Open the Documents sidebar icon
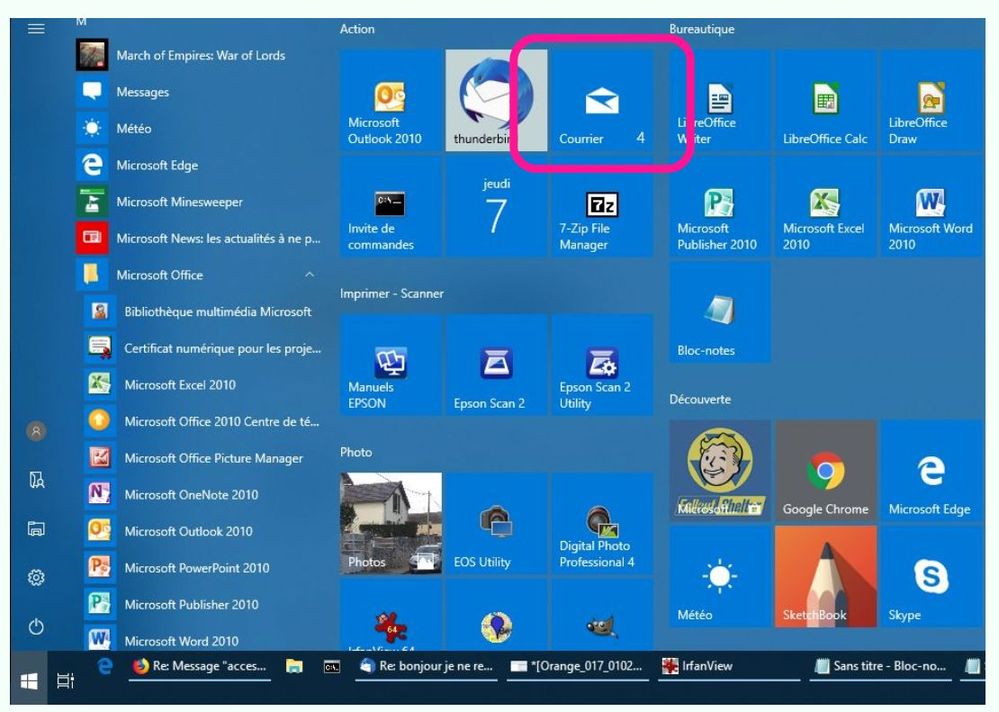The width and height of the screenshot is (999, 712). [x=36, y=480]
